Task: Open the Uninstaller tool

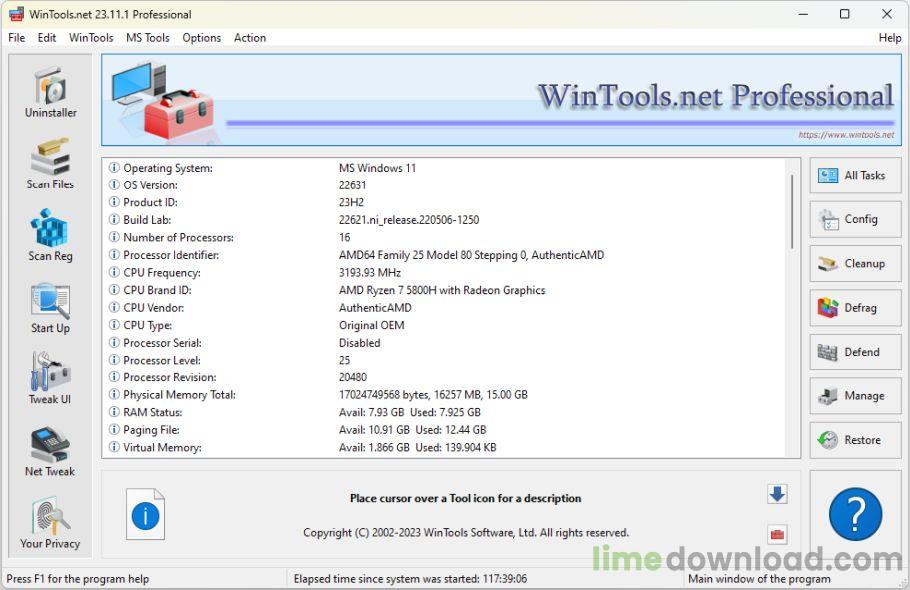Action: [x=49, y=90]
